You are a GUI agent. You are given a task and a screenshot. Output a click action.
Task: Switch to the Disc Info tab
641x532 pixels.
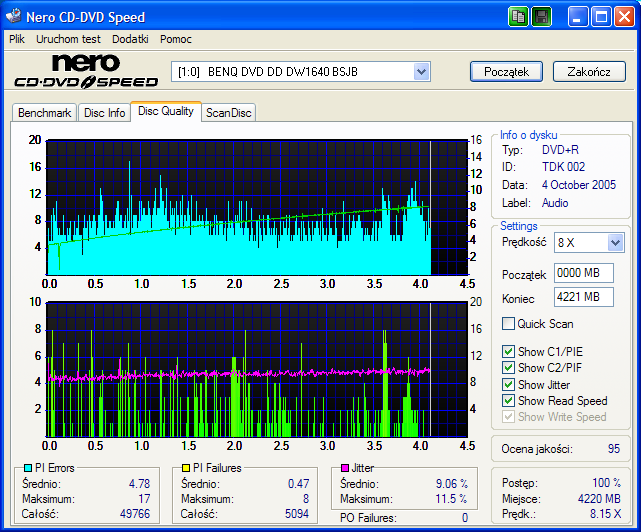click(x=104, y=113)
